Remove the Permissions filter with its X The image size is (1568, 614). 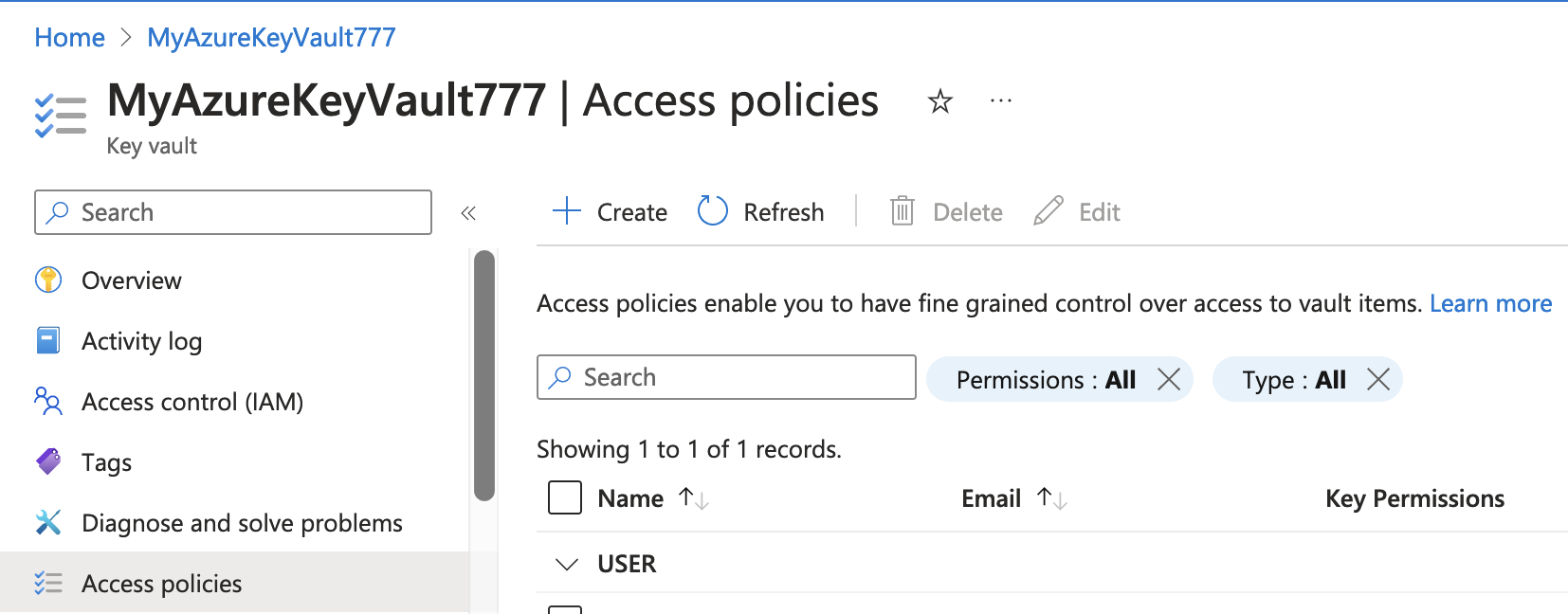1169,380
